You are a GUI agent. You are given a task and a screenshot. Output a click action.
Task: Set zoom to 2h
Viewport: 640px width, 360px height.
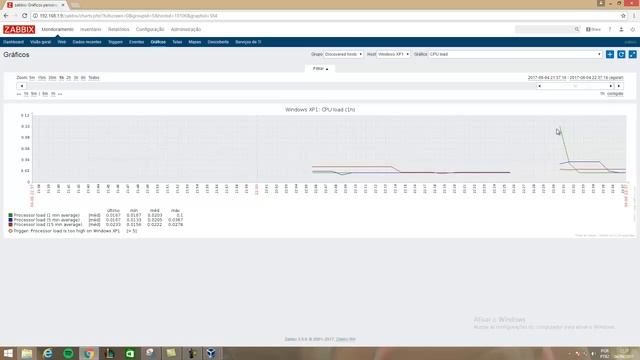click(69, 78)
